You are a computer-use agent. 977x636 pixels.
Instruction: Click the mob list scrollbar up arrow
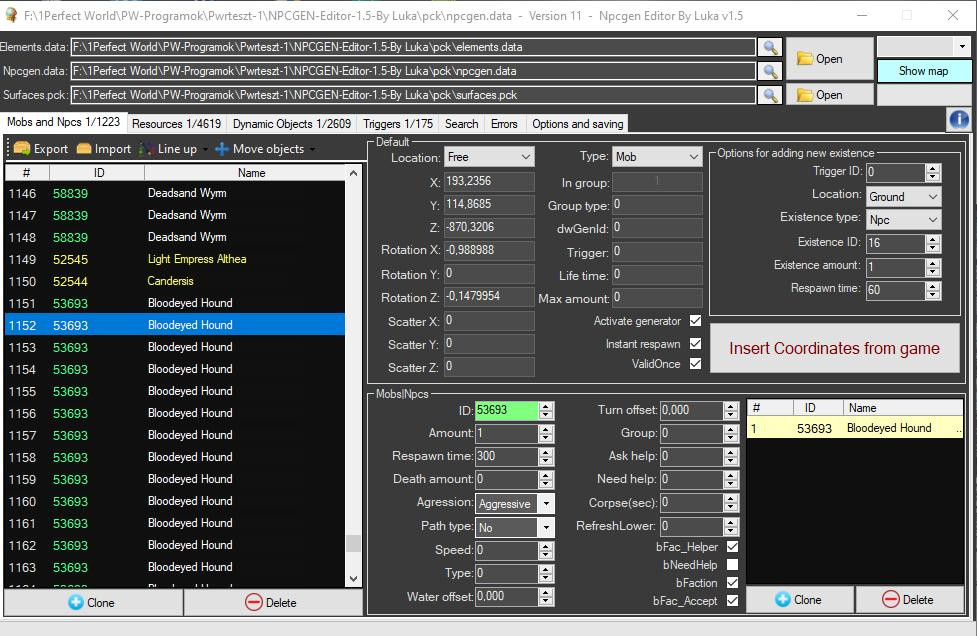coord(353,173)
